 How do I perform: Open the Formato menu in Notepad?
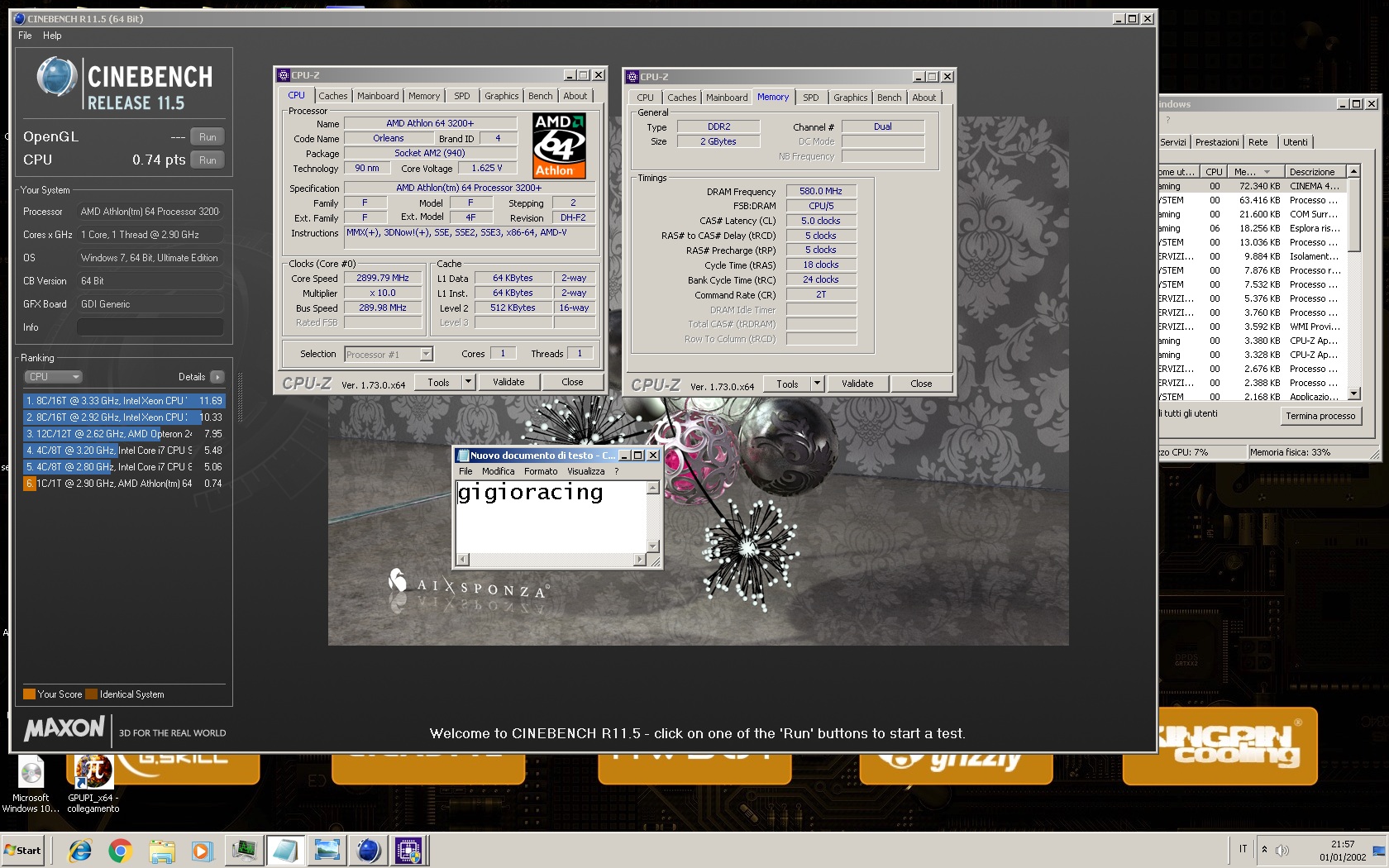pos(541,471)
